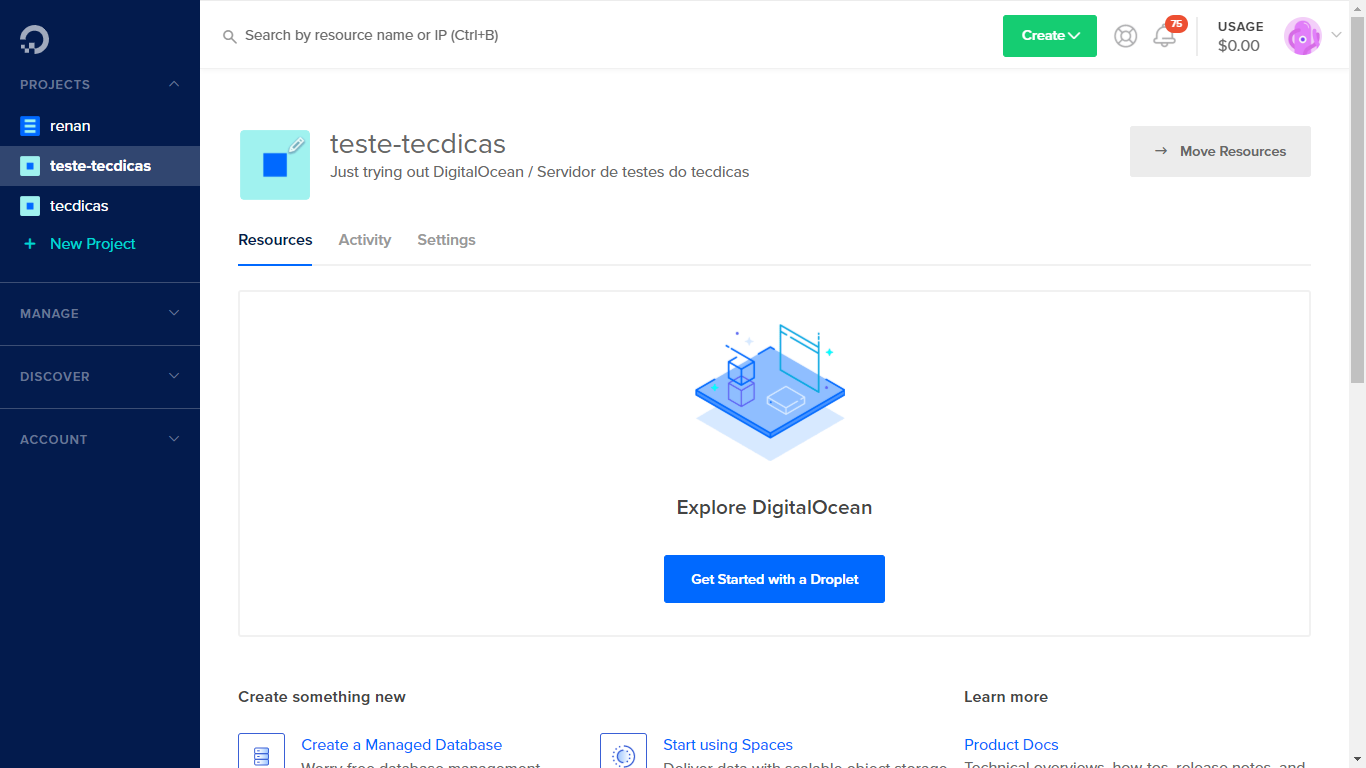Expand the Account section

[x=100, y=439]
